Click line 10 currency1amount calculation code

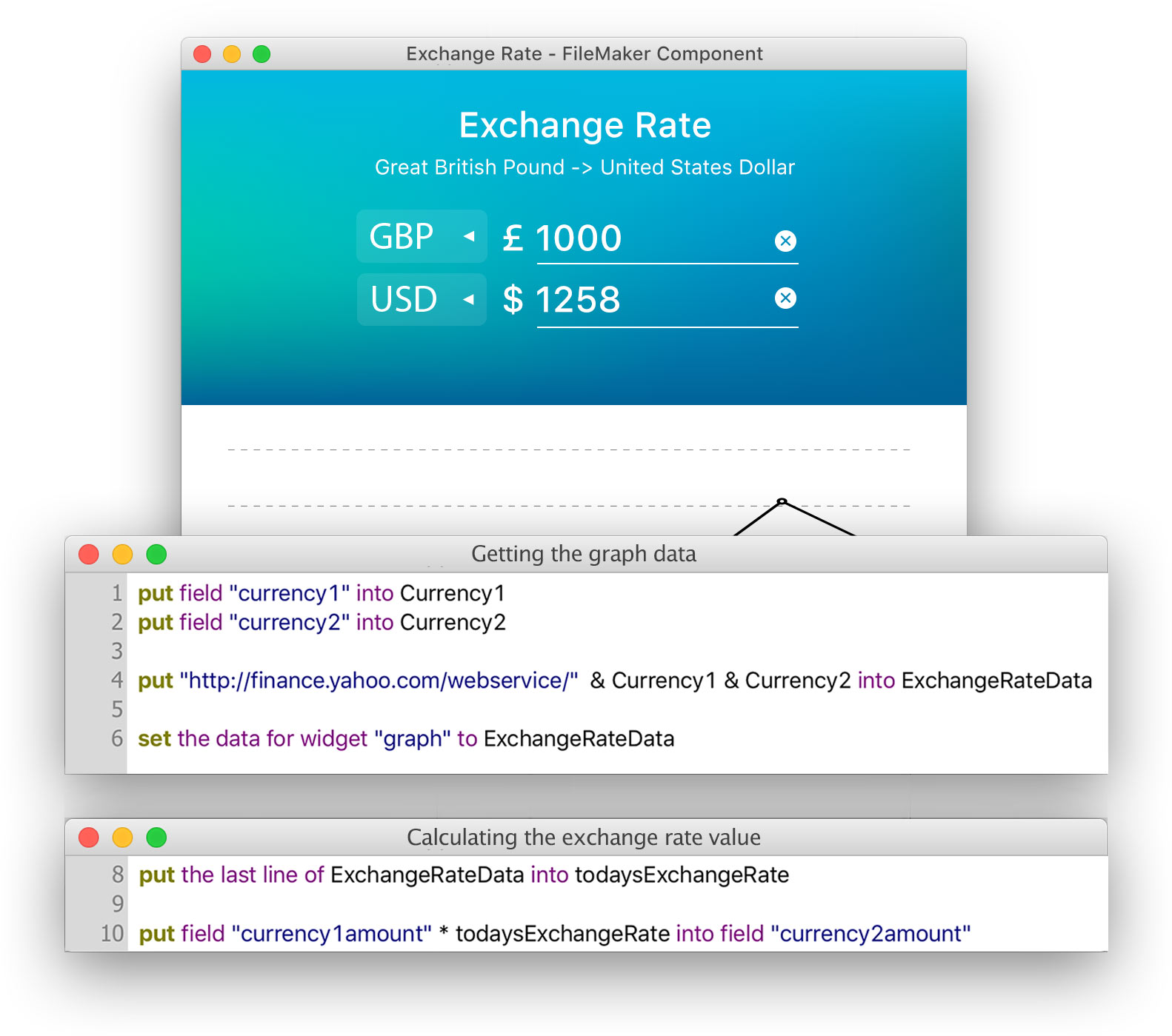pos(554,933)
